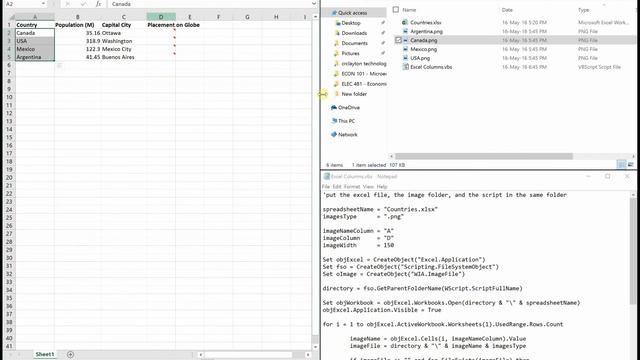The width and height of the screenshot is (640, 360).
Task: Open Downloads folder in Quick access
Action: tap(354, 33)
